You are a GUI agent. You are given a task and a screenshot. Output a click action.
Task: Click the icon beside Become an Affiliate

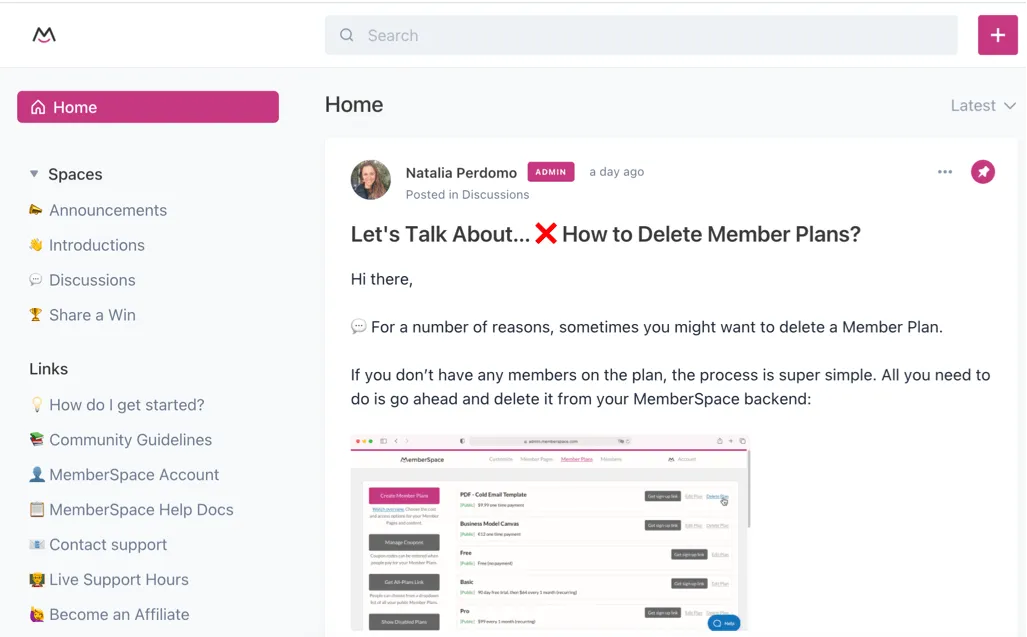[x=37, y=615]
